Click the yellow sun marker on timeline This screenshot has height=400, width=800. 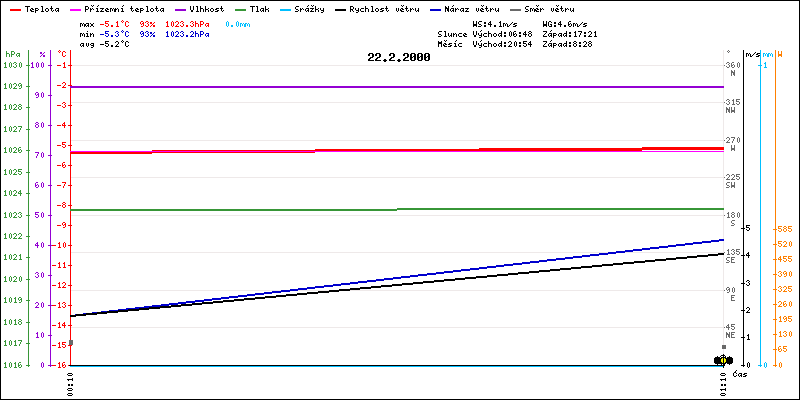pyautogui.click(x=723, y=359)
